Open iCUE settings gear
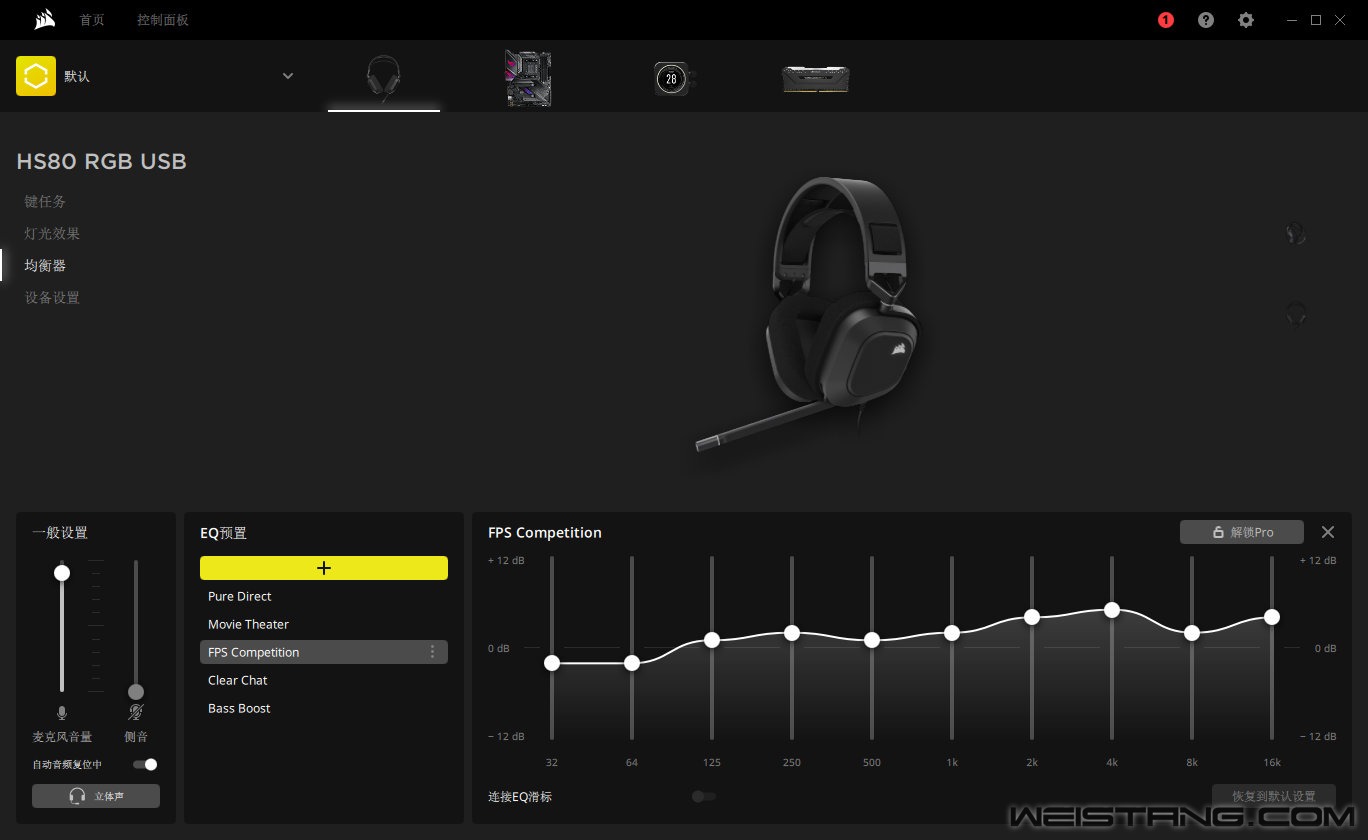This screenshot has width=1368, height=840. point(1246,20)
